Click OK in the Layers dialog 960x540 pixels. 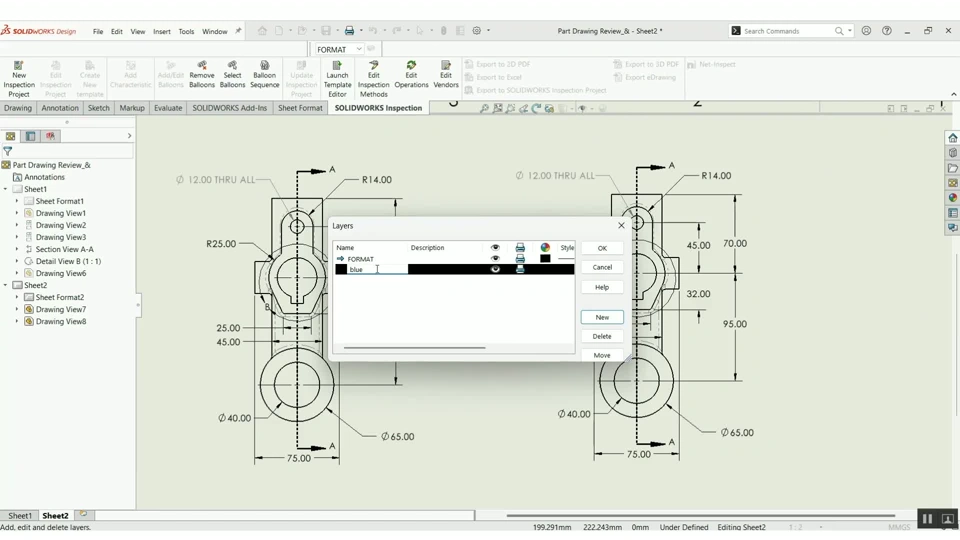click(602, 248)
